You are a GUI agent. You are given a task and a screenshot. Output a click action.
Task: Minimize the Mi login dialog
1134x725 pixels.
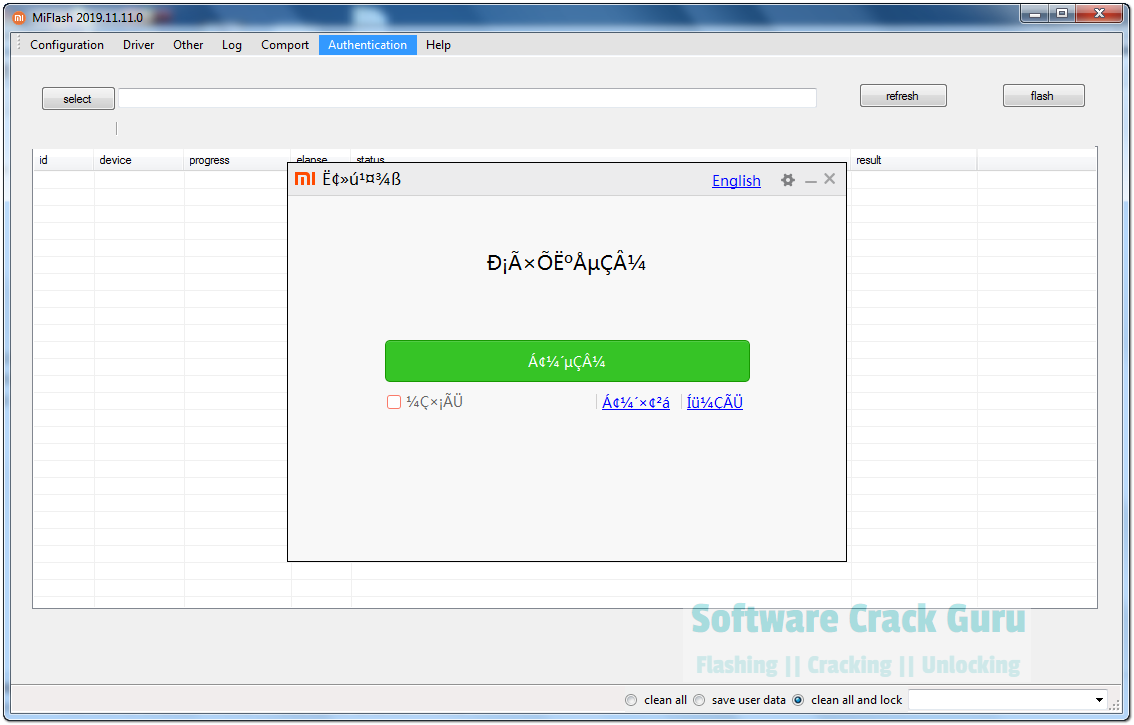pos(811,181)
